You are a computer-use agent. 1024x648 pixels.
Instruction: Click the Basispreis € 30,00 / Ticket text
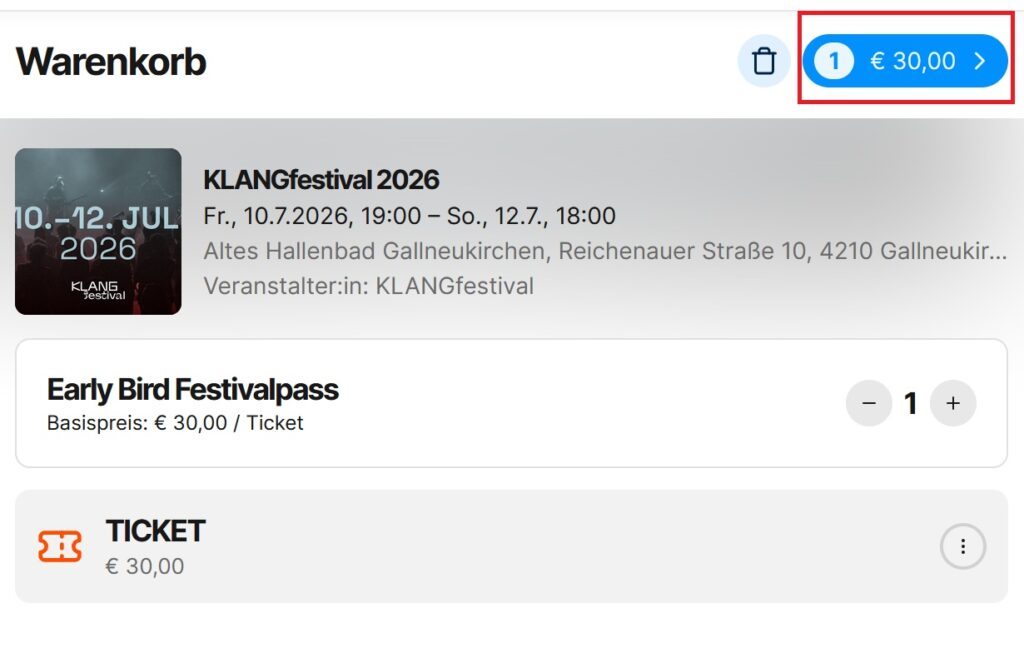point(175,423)
